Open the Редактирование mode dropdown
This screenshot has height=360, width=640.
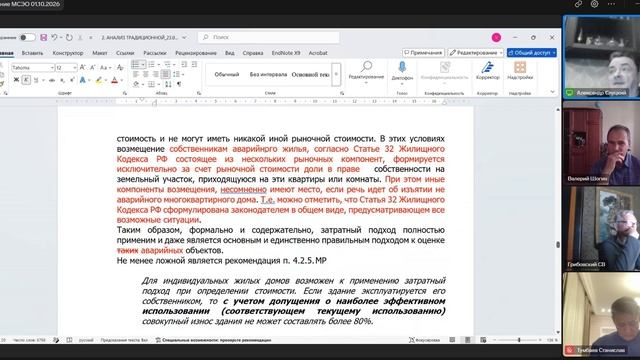point(475,53)
